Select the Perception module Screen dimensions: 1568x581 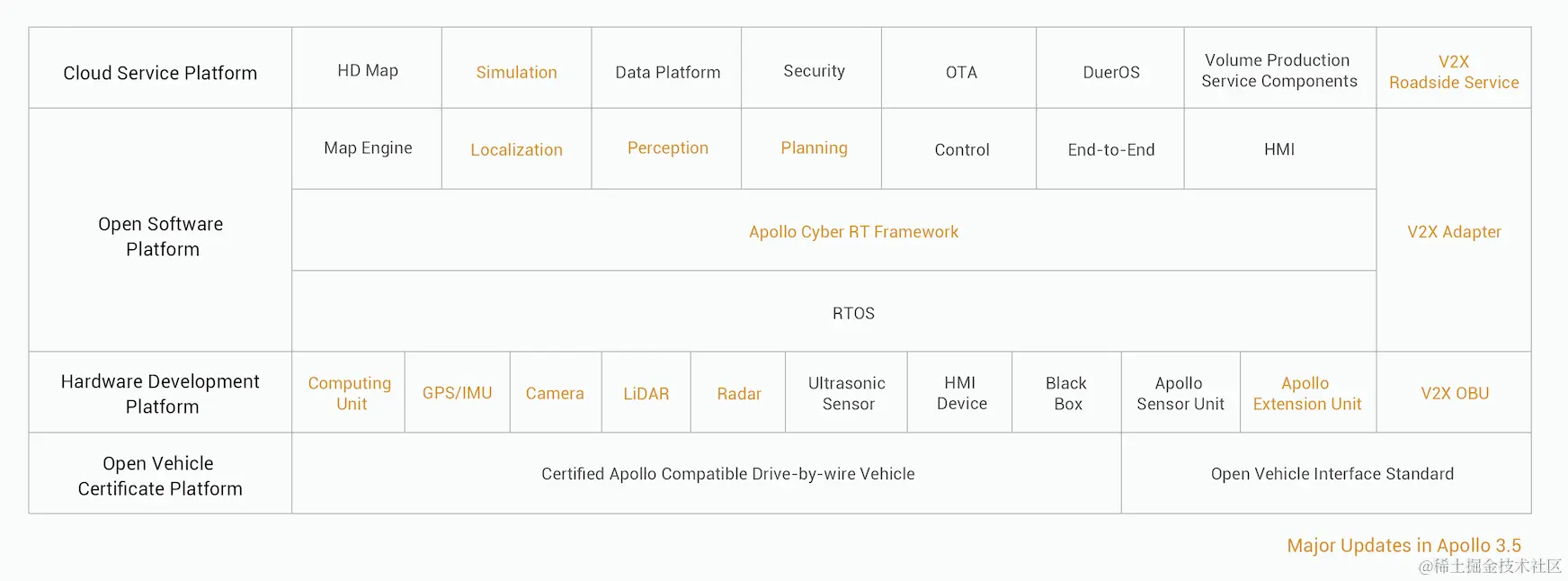point(667,147)
